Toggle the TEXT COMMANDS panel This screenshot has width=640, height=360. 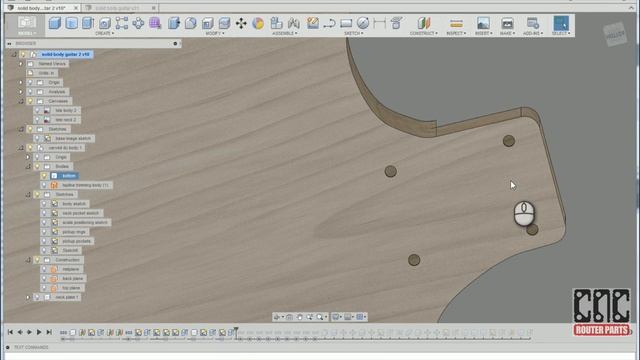pos(8,347)
